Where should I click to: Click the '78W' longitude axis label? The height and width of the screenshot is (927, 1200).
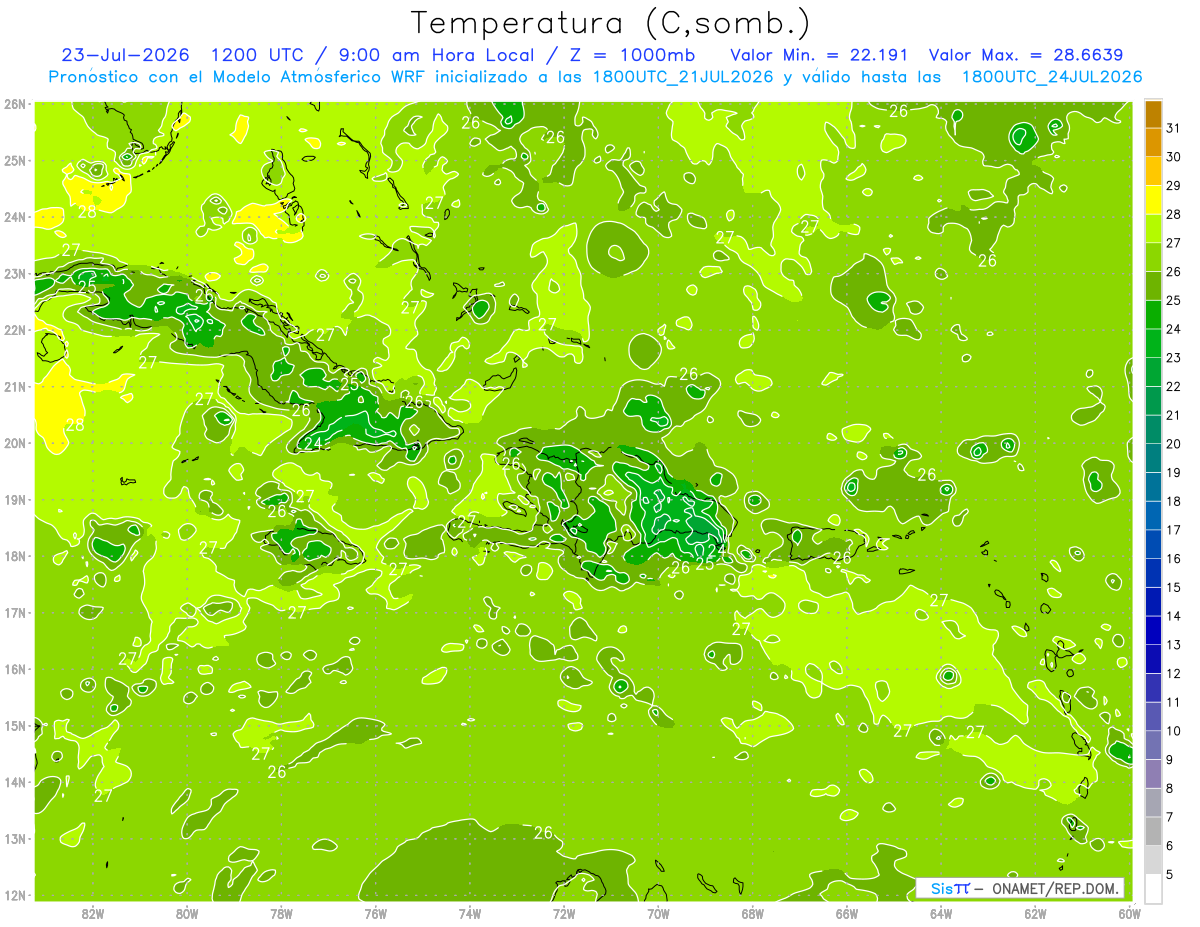[x=281, y=913]
